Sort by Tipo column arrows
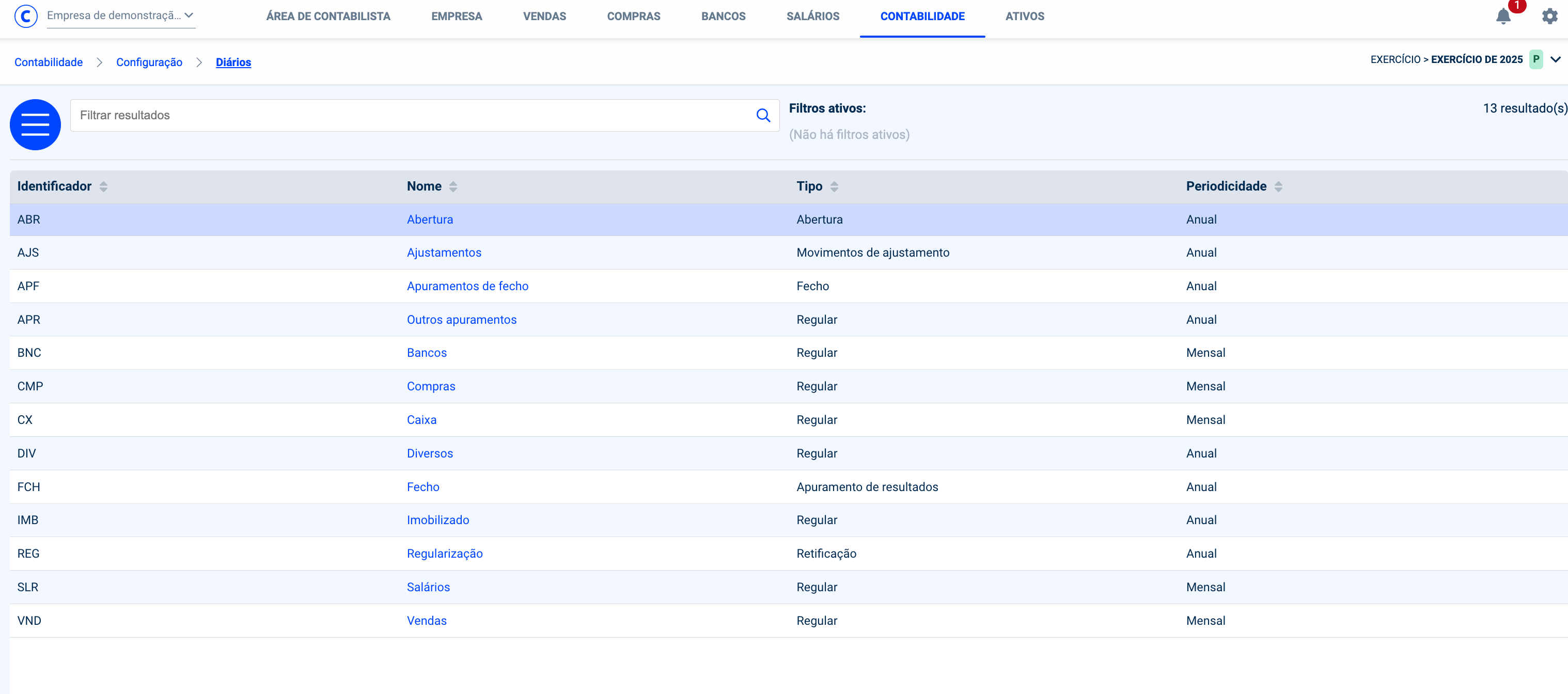This screenshot has height=694, width=1568. point(834,187)
